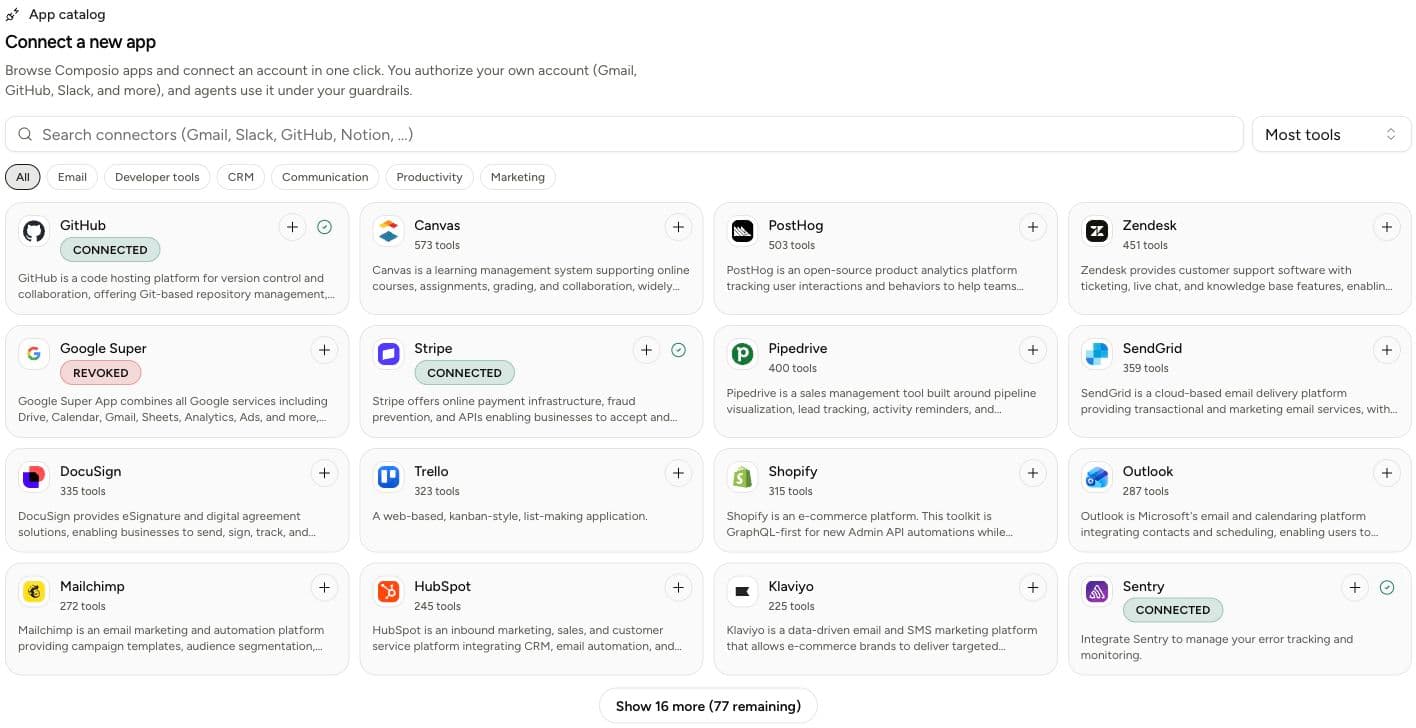Screen dimensions: 1416x728
Task: Click the SendGrid app logo
Action: point(1096,355)
